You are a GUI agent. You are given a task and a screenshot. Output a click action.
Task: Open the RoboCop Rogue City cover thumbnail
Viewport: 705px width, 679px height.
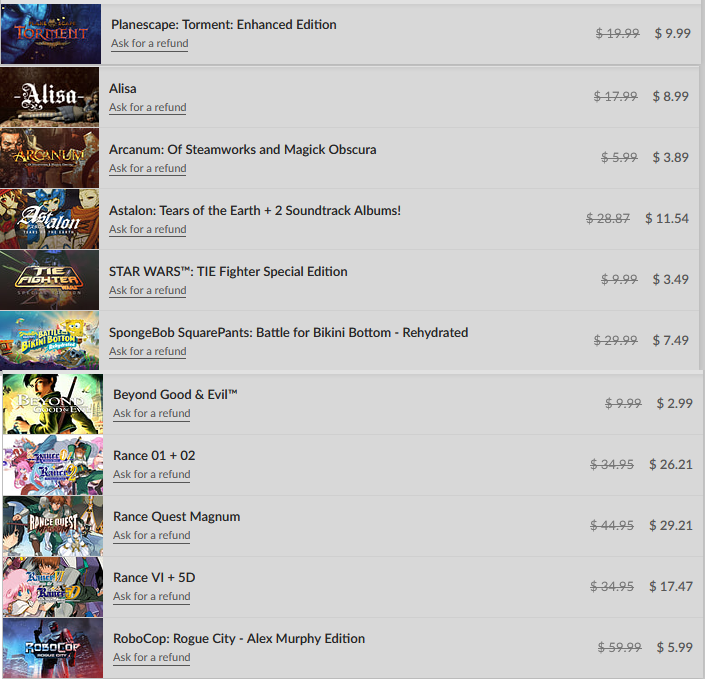click(53, 648)
